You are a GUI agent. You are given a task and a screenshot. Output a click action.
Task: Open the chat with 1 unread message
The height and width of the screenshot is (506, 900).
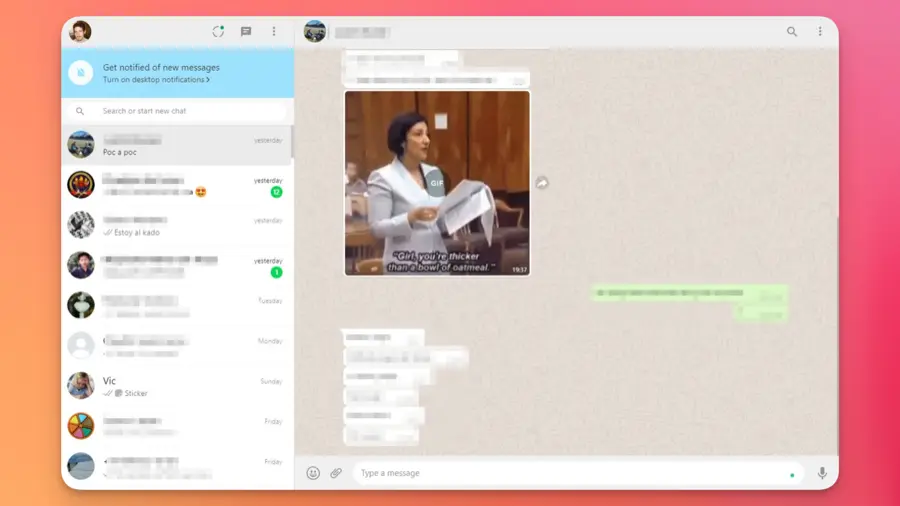[x=177, y=266]
